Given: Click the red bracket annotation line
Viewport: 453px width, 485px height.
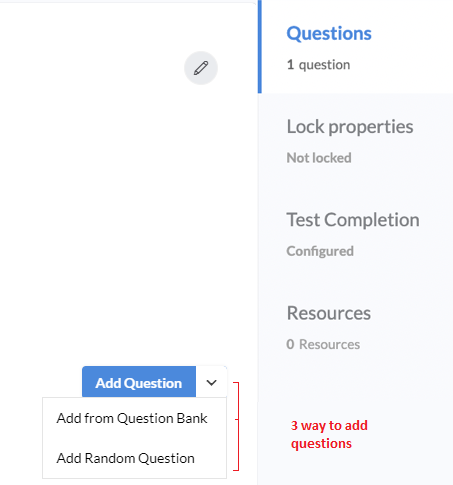Looking at the screenshot, I should pyautogui.click(x=236, y=426).
